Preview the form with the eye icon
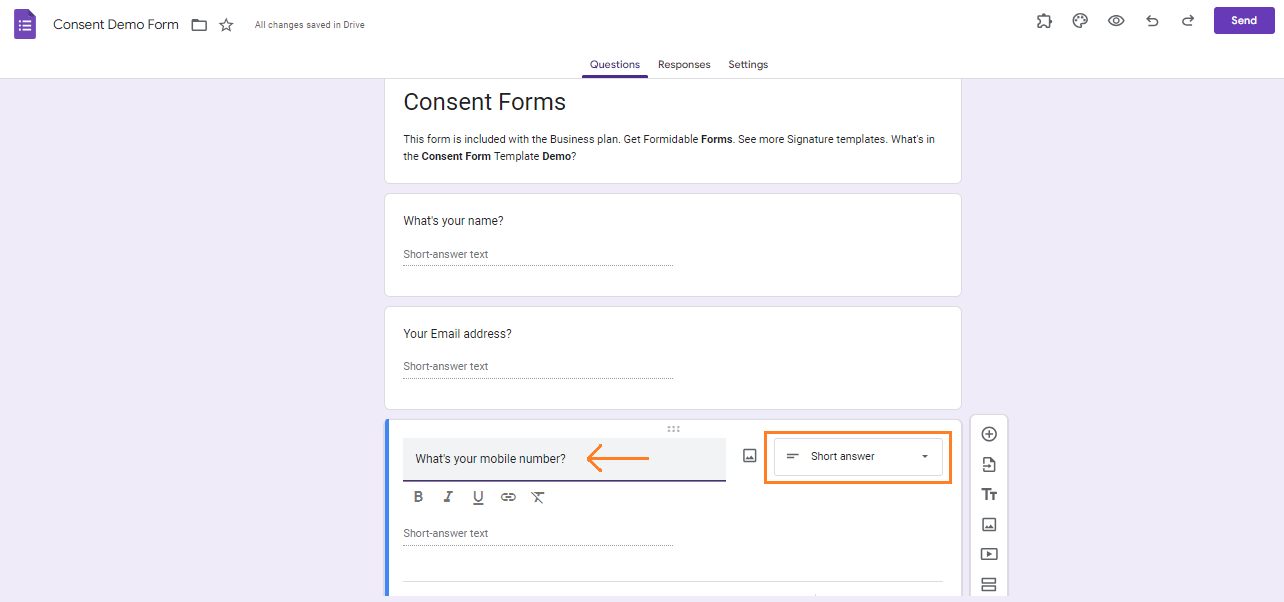 pyautogui.click(x=1116, y=20)
